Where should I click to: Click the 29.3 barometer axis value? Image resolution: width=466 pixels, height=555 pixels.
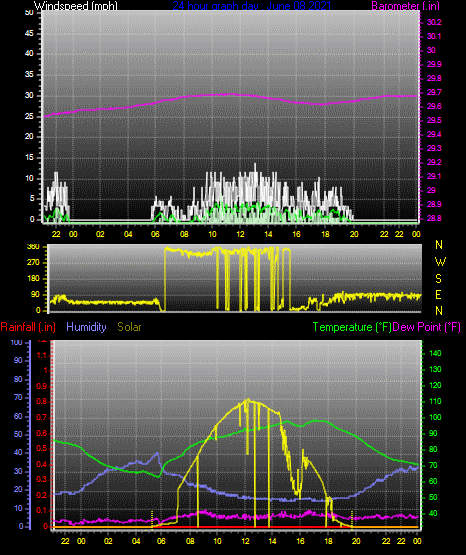[x=434, y=148]
